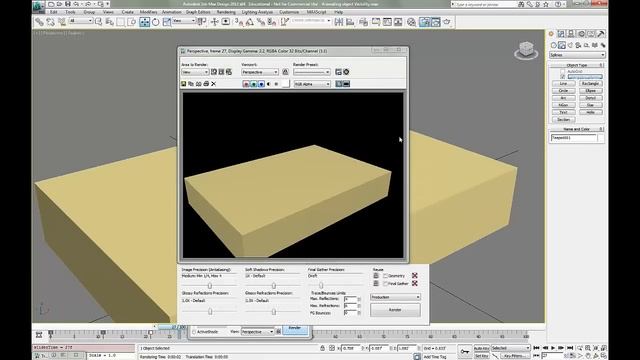This screenshot has height=360, width=640.
Task: Open the Render Preset dropdown
Action: tap(312, 72)
